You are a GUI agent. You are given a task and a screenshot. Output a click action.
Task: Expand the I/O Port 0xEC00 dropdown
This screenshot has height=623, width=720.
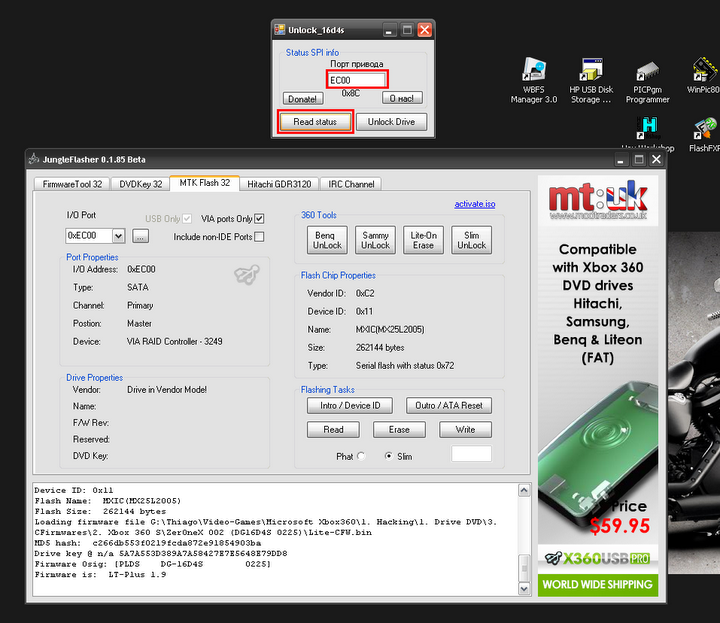coord(119,236)
